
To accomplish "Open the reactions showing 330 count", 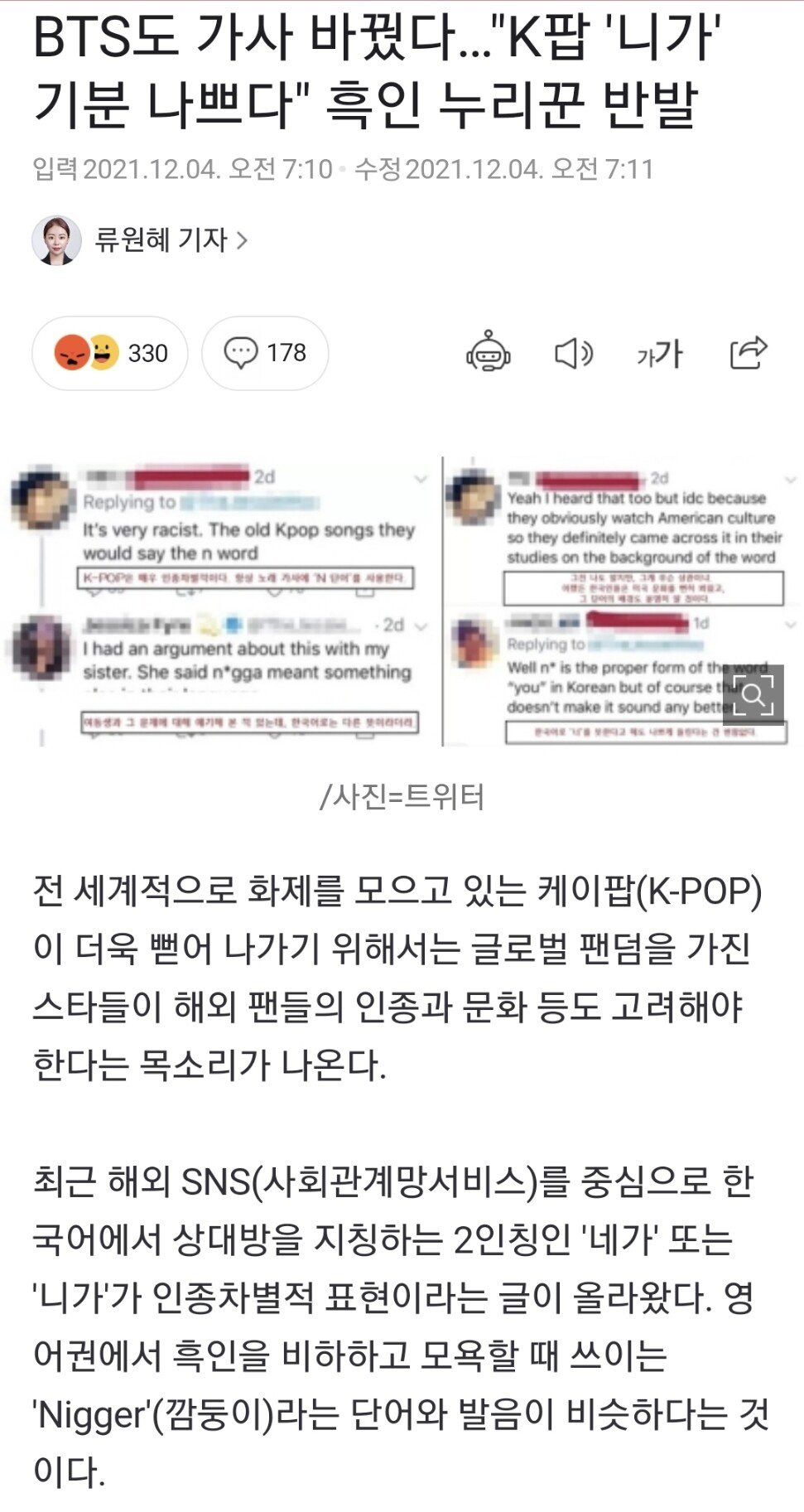I will [109, 353].
